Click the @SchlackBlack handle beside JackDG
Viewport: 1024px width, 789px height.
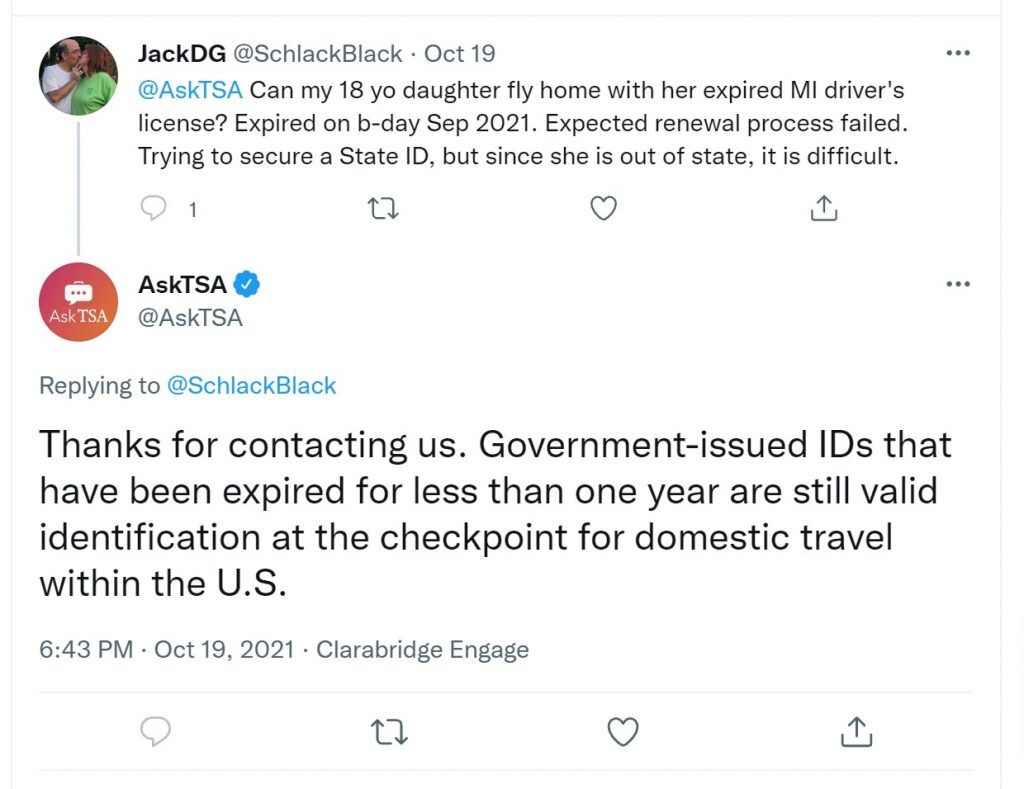tap(318, 54)
